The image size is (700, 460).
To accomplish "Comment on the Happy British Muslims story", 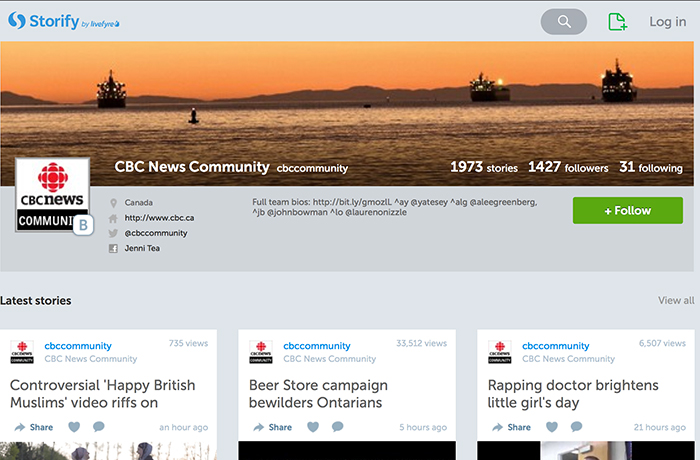I will pyautogui.click(x=99, y=427).
